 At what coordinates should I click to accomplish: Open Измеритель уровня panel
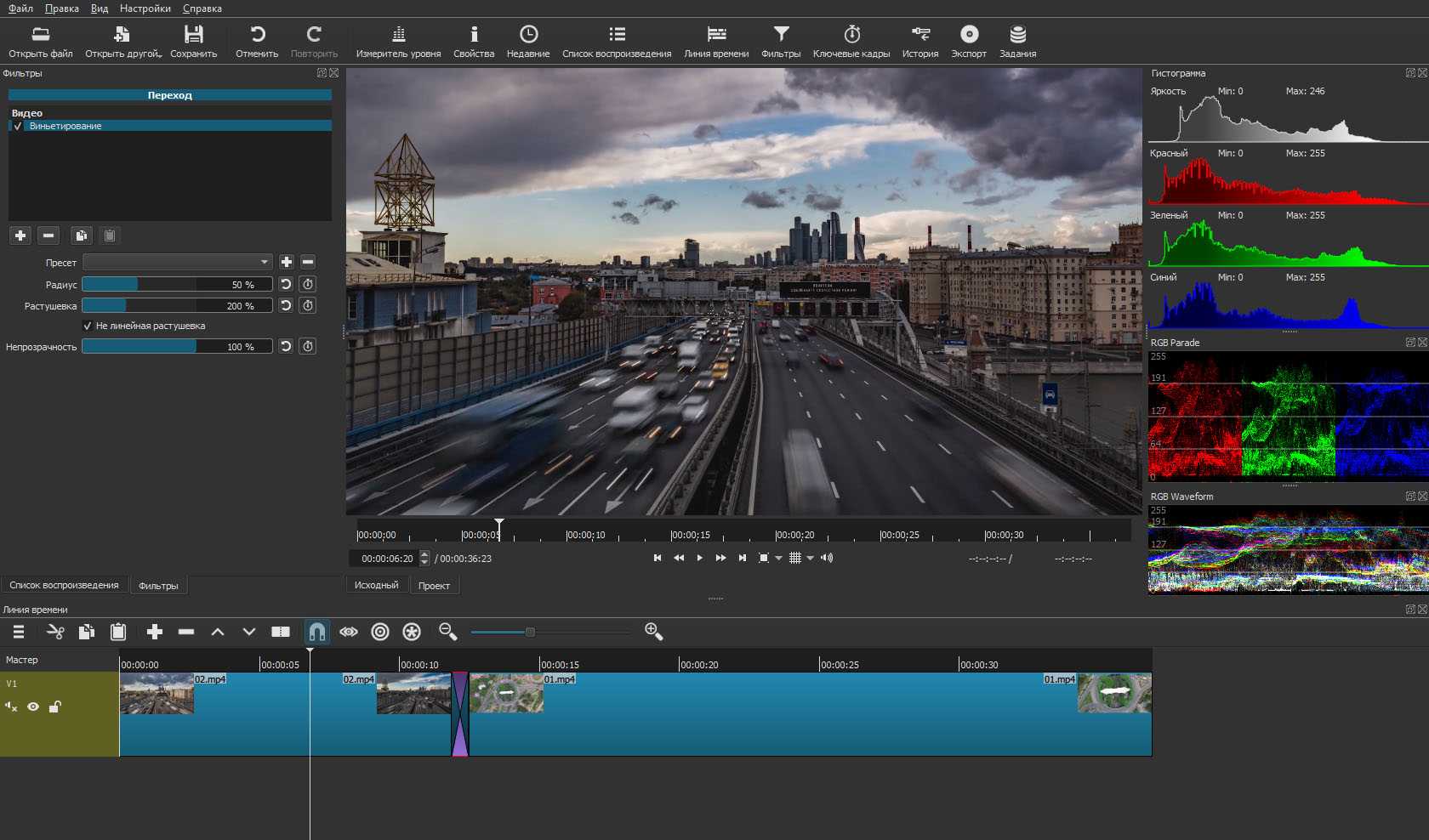398,34
